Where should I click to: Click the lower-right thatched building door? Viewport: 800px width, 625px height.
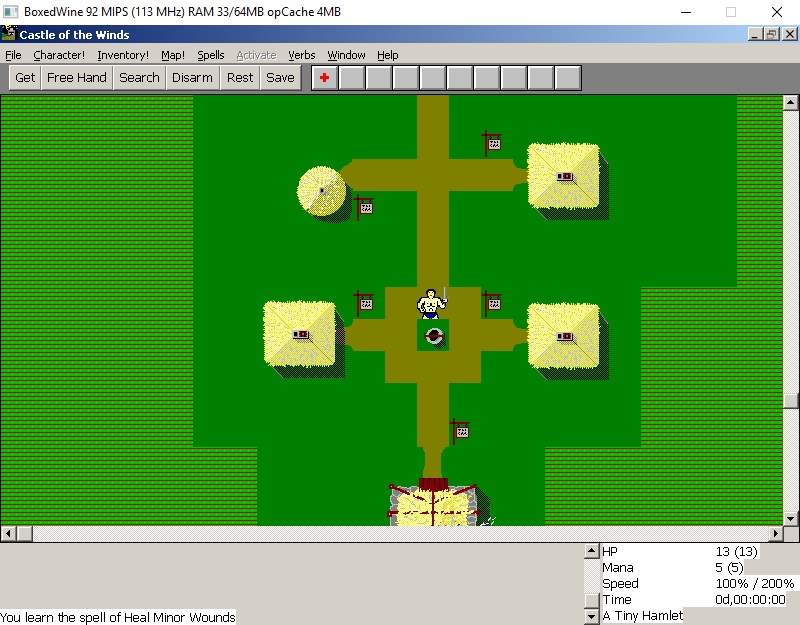565,336
